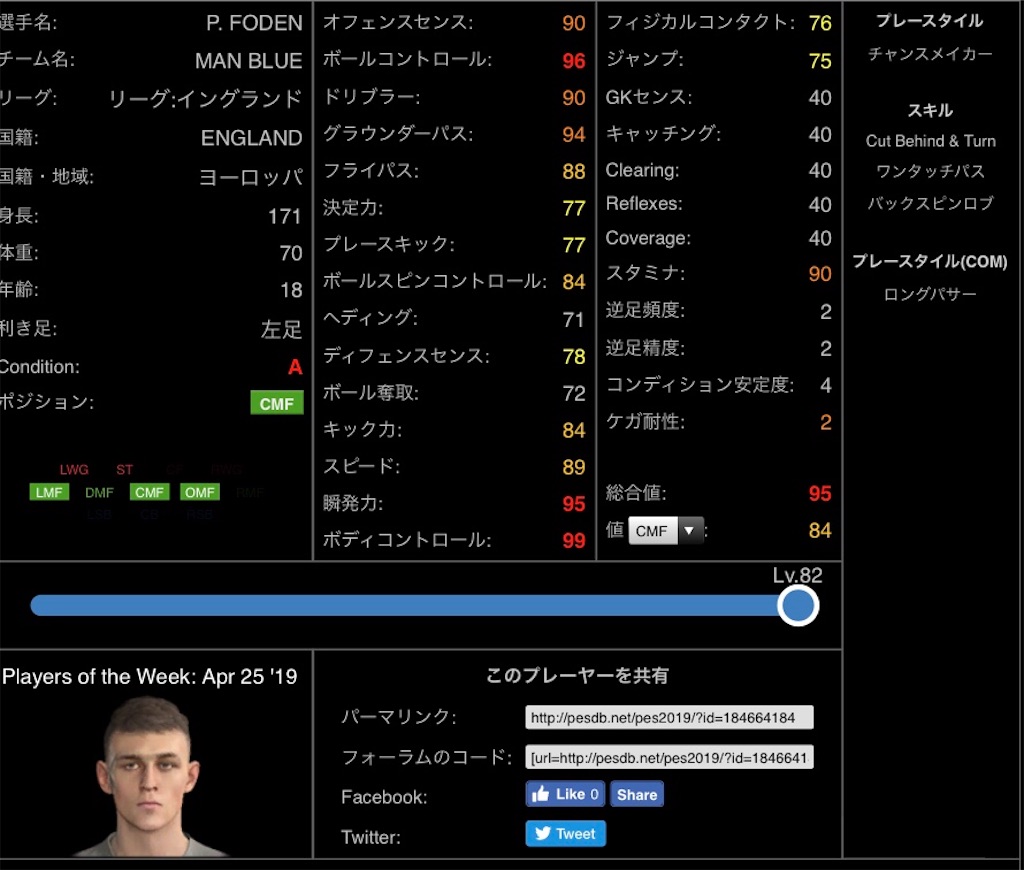Open the CMF position value dropdown
Image resolution: width=1024 pixels, height=870 pixels.
[x=665, y=530]
